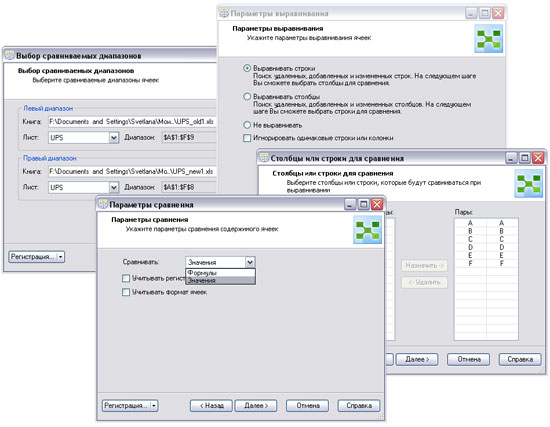Click Левый диапазон group label
550x427 pixels.
[48, 108]
